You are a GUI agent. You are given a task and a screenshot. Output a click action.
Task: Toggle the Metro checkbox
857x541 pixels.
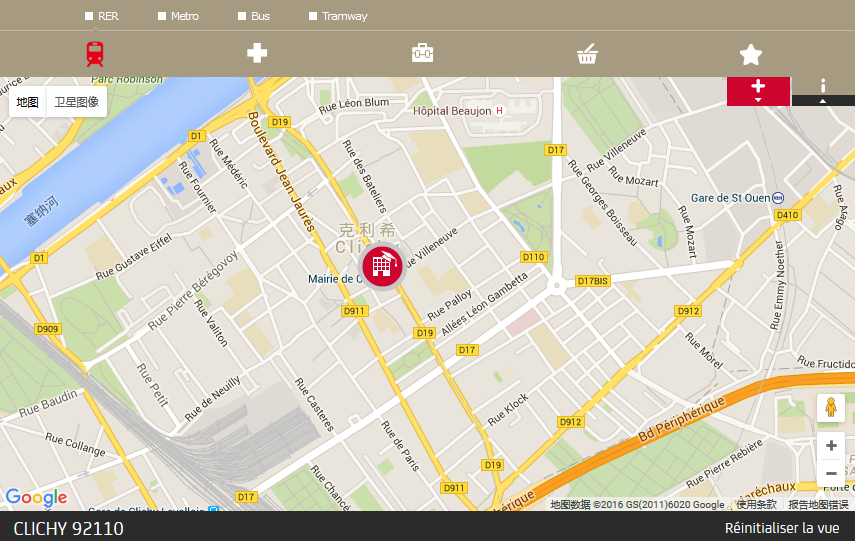(162, 16)
